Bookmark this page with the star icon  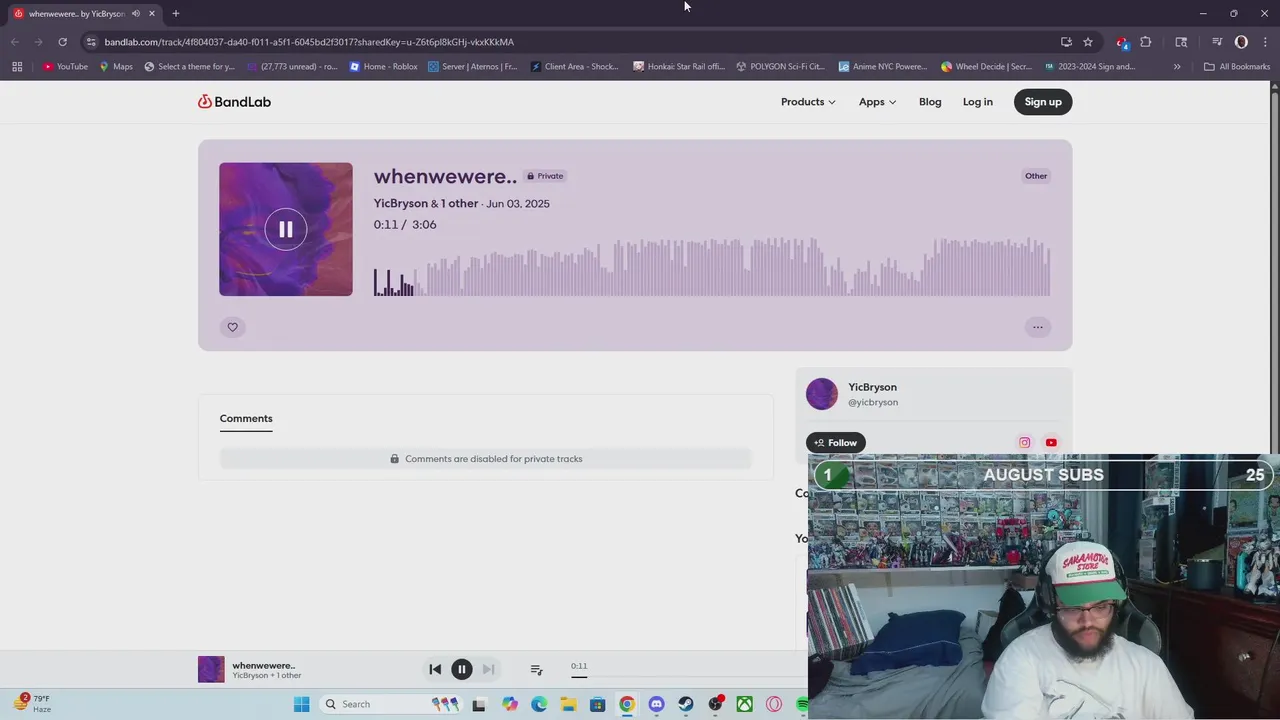click(1088, 42)
